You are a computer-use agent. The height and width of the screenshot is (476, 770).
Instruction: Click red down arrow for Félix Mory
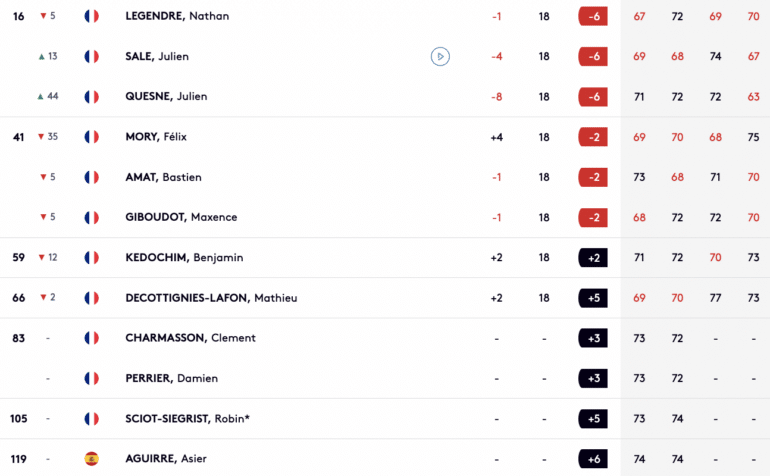(x=41, y=137)
